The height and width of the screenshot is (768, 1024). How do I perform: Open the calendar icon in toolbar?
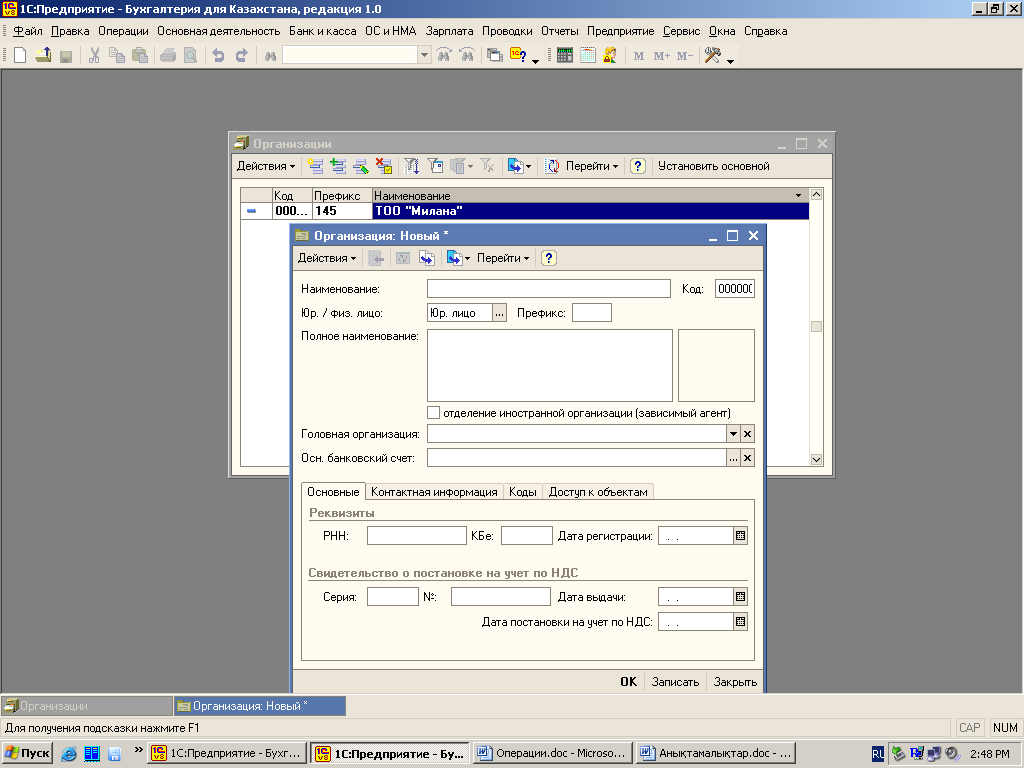pyautogui.click(x=588, y=56)
